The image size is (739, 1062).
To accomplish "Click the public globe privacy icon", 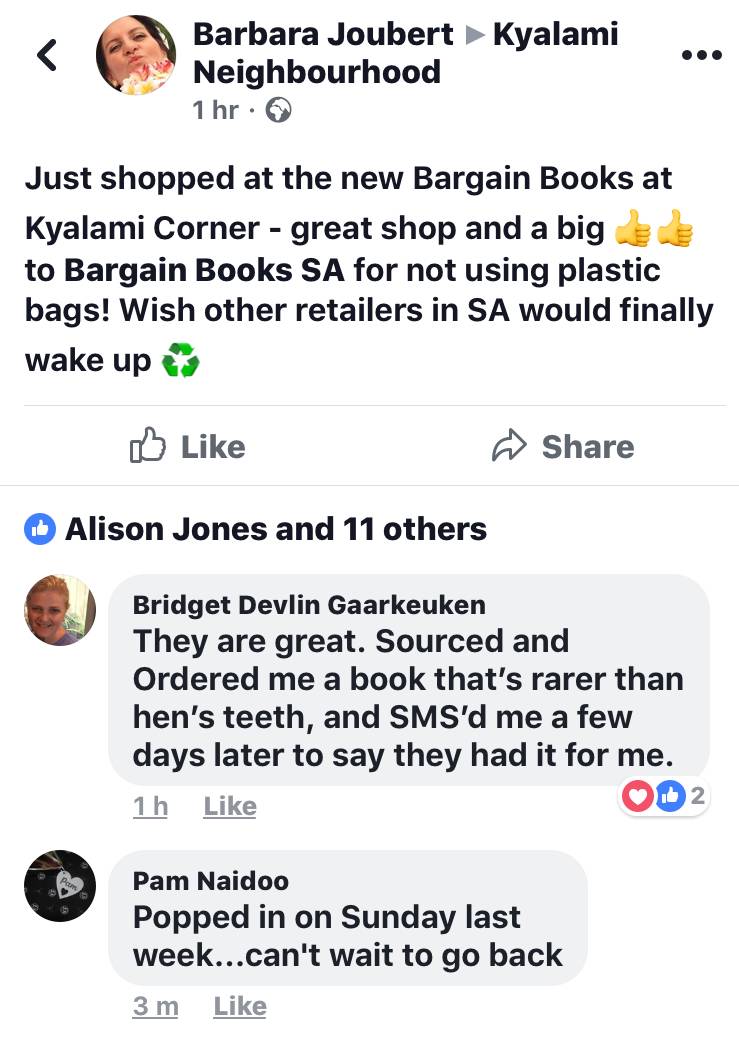I will pyautogui.click(x=278, y=110).
